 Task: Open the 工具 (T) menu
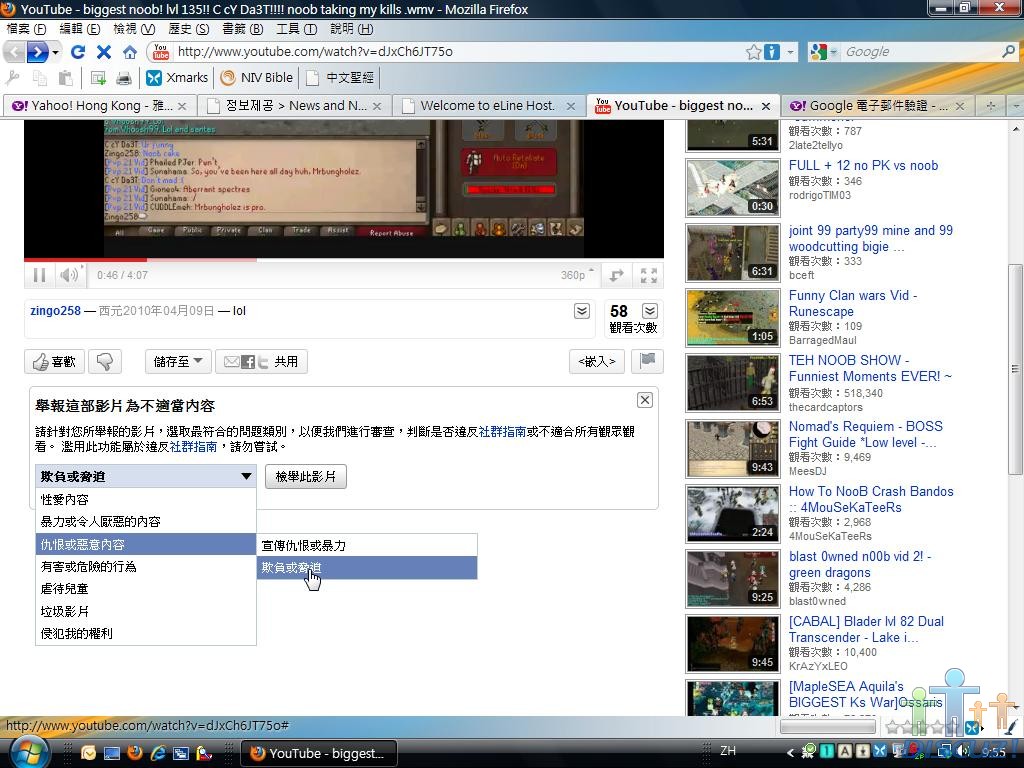296,29
